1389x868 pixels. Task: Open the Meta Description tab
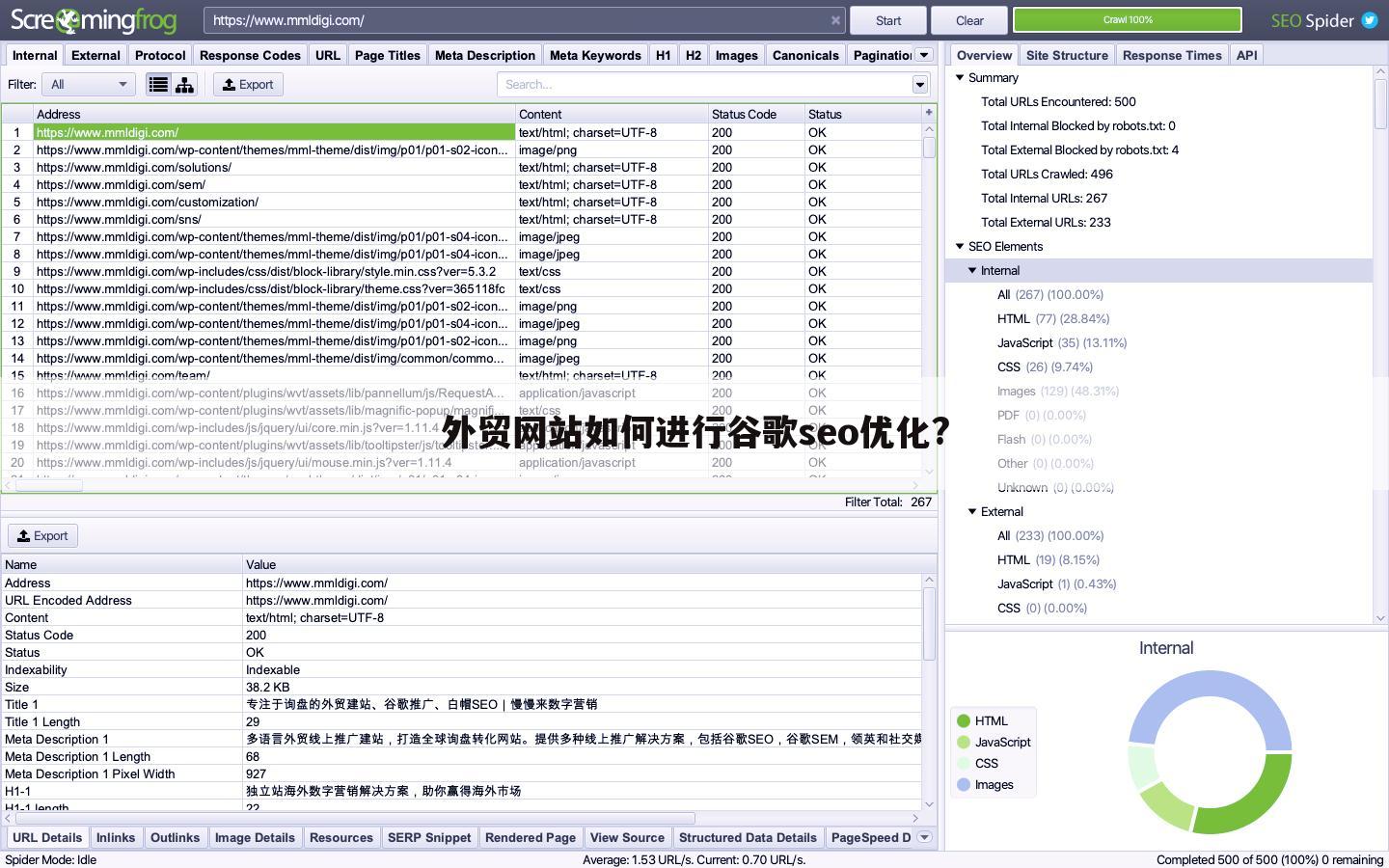click(485, 55)
